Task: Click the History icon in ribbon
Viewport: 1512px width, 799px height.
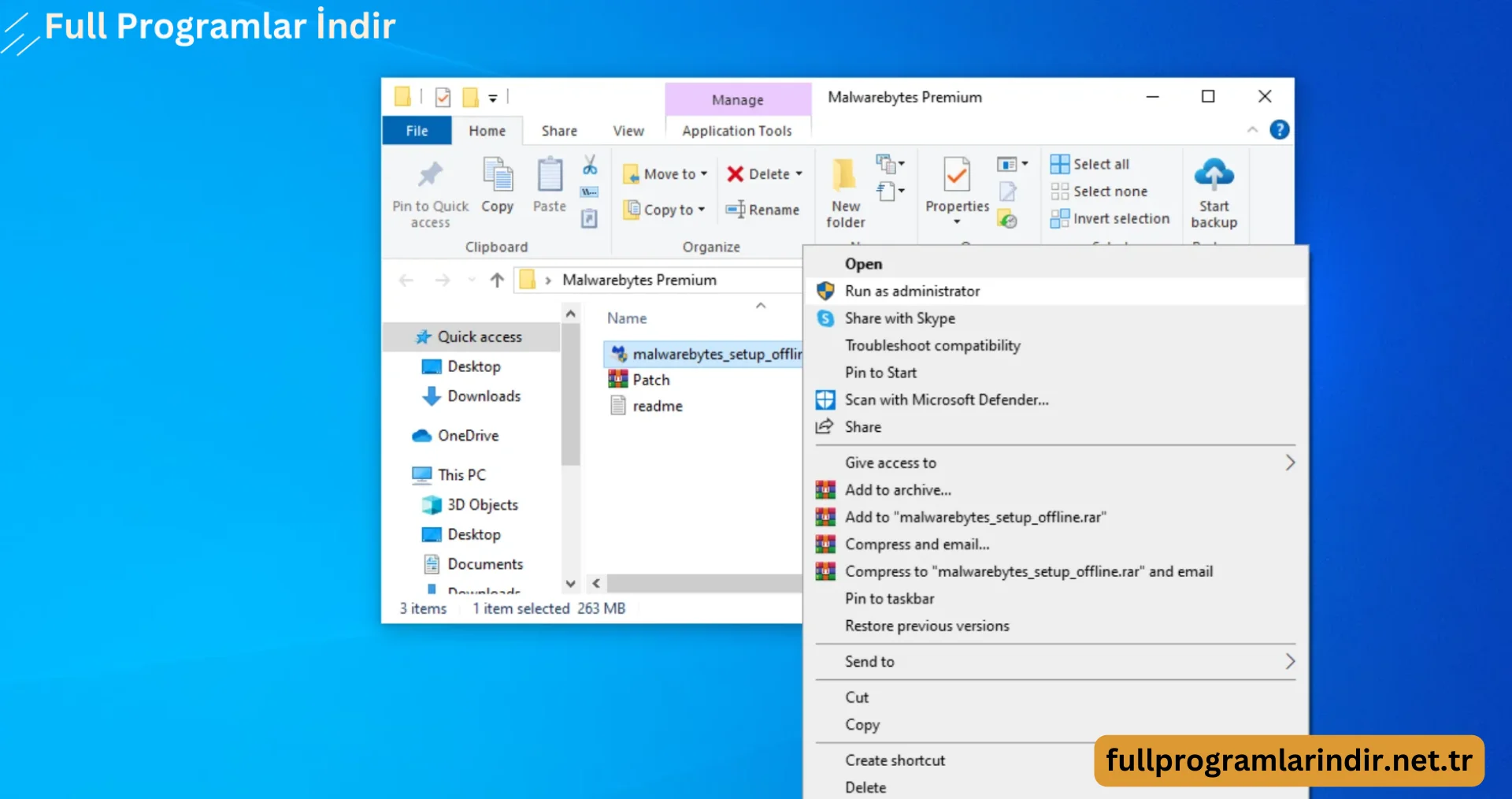Action: click(x=1007, y=219)
